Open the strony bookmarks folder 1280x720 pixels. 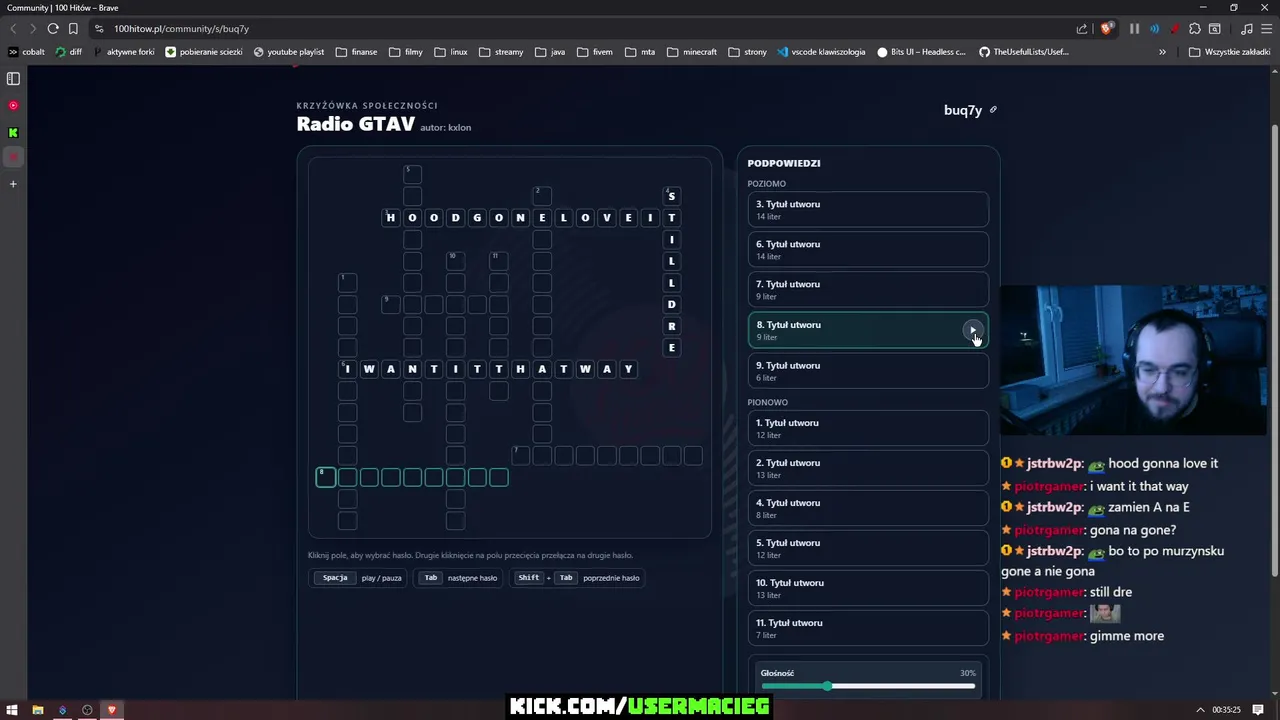point(748,52)
